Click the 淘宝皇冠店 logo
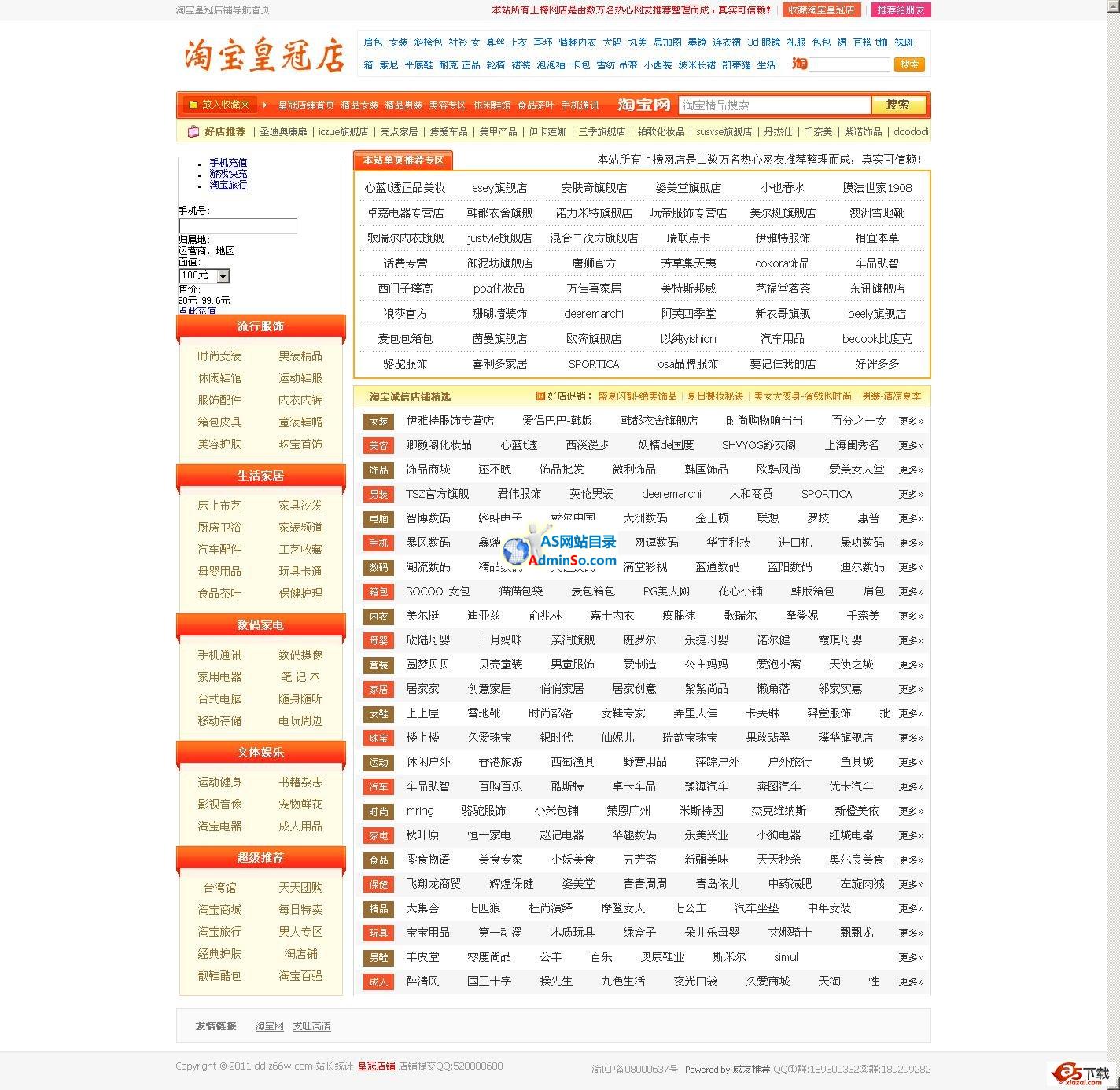 pyautogui.click(x=264, y=55)
